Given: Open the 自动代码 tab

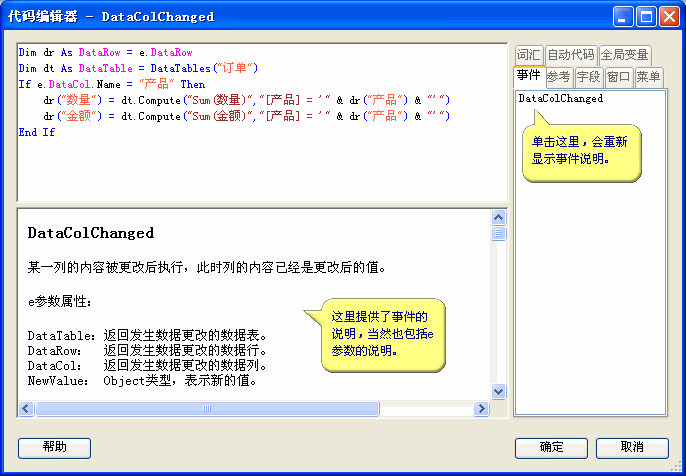Looking at the screenshot, I should coord(570,55).
